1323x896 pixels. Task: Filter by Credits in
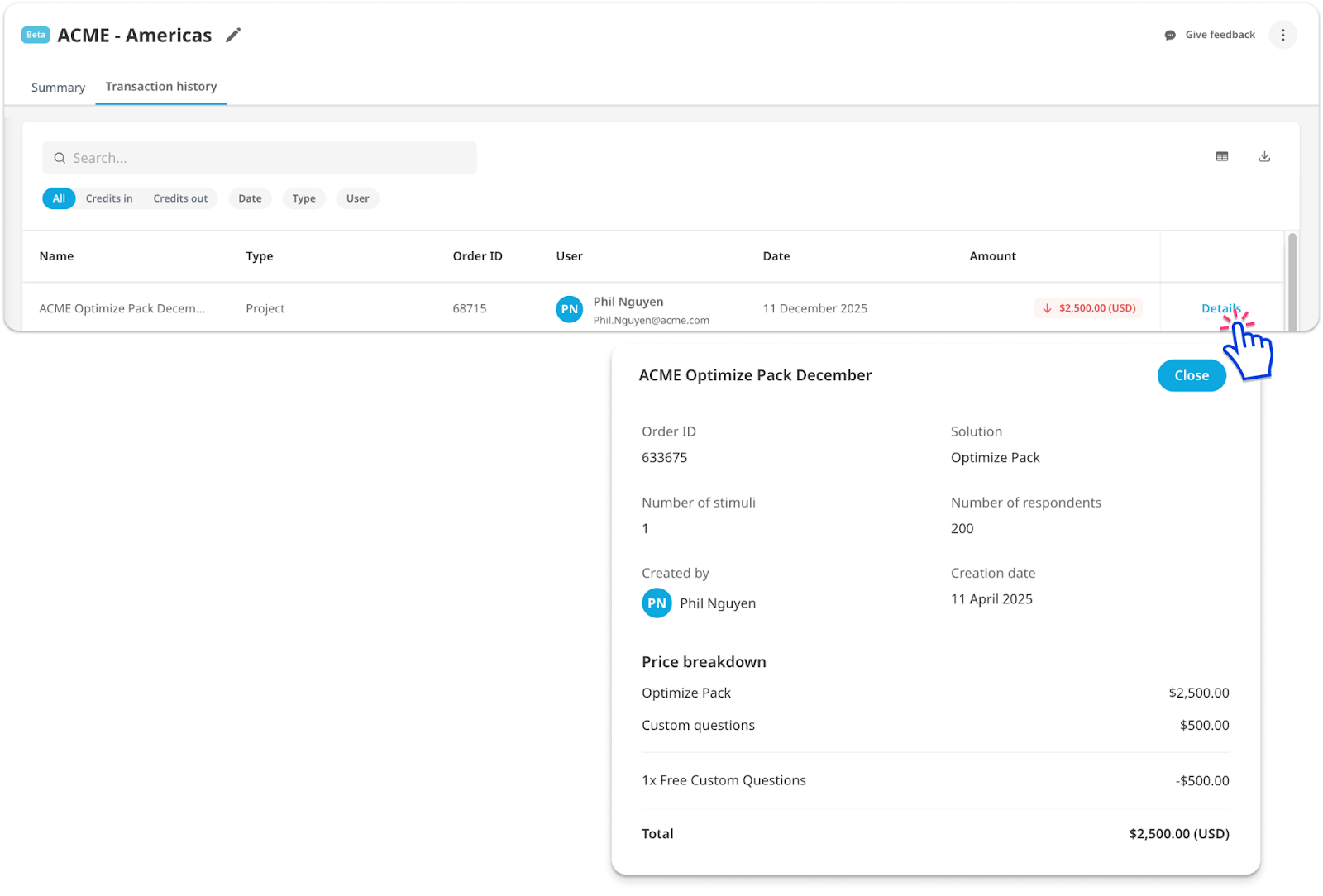click(x=109, y=198)
